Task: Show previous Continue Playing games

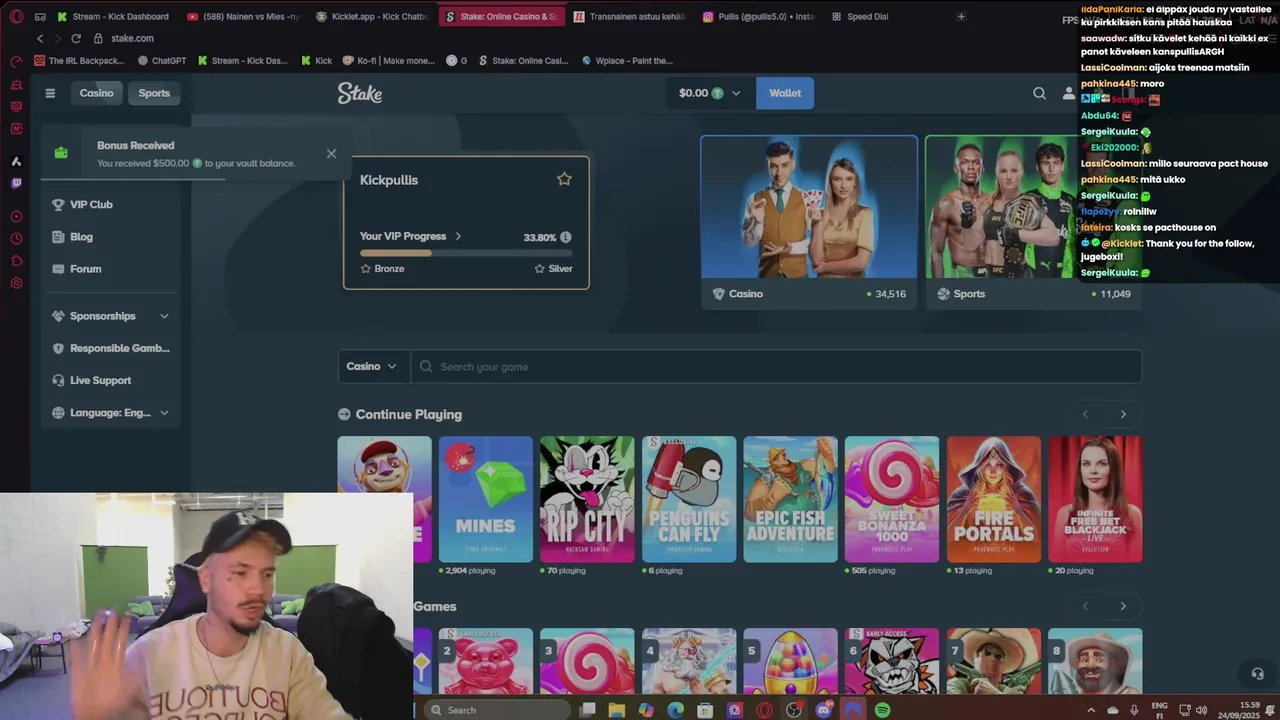Action: 1085,414
